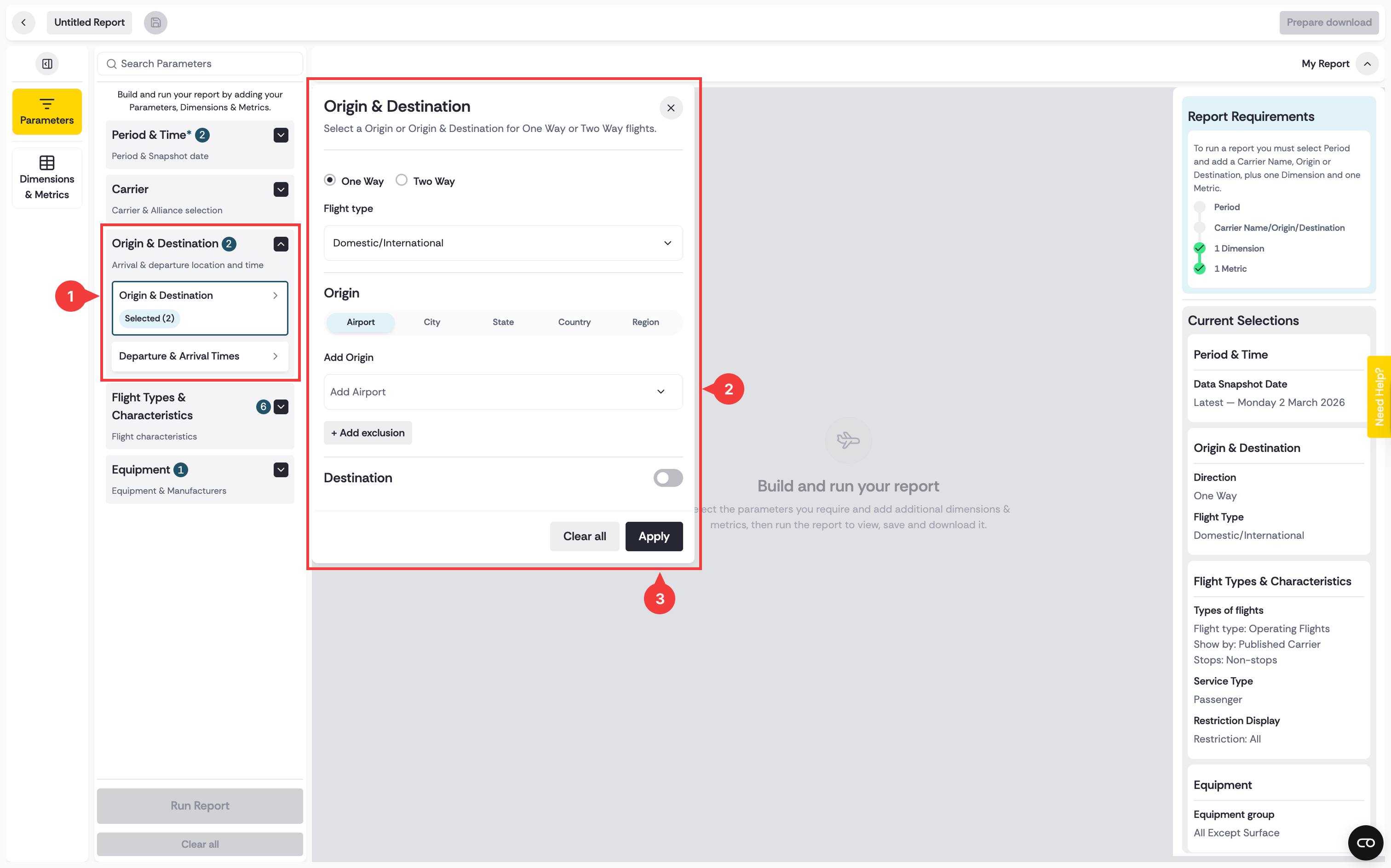Click the search magnifier icon

tap(111, 64)
